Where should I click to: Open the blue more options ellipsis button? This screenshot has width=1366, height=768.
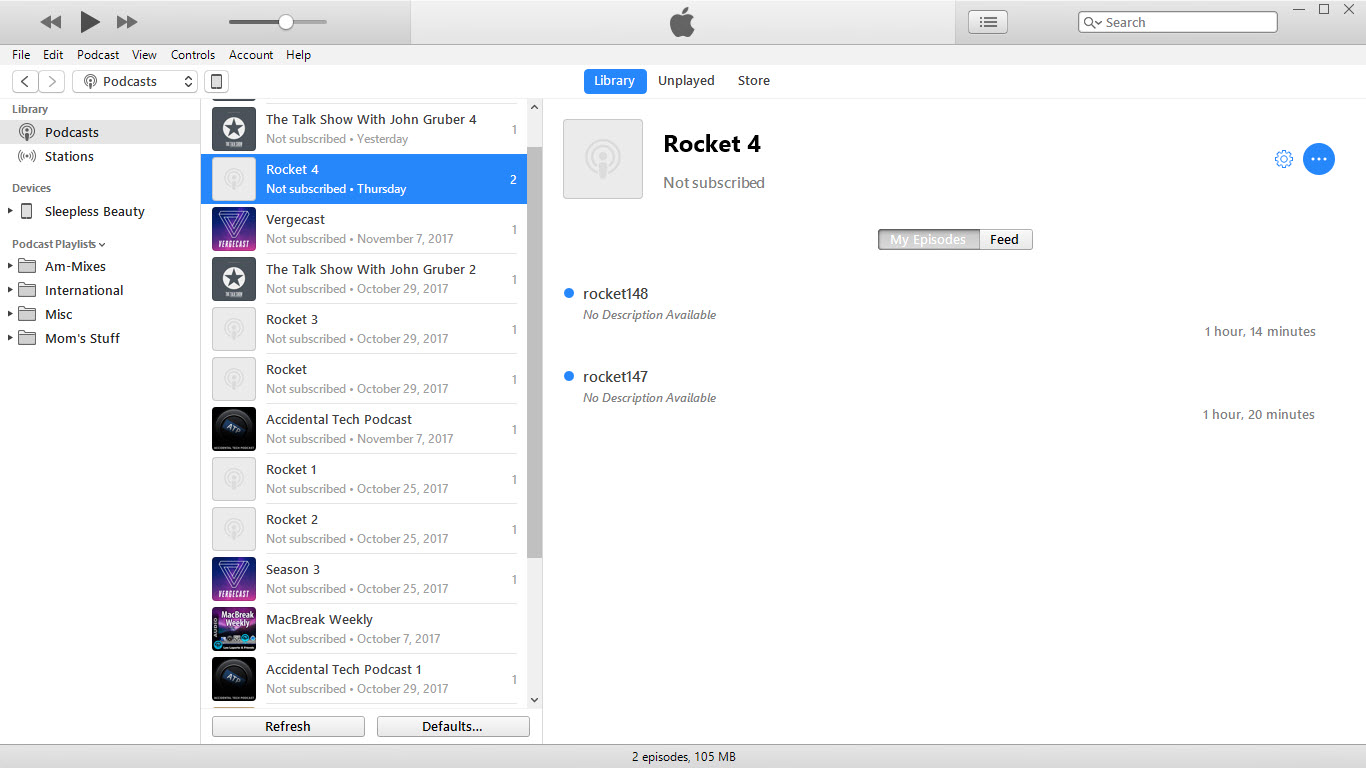[x=1318, y=159]
